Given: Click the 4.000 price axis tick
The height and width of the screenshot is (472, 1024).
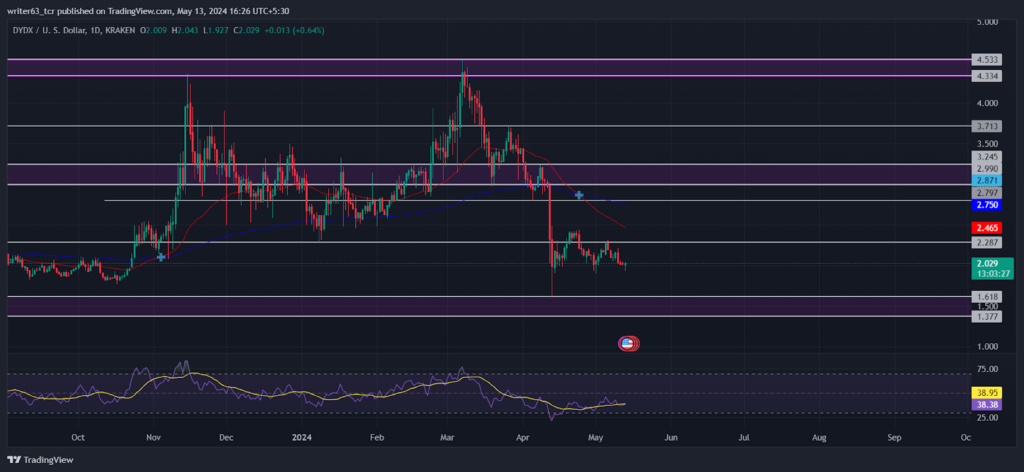Looking at the screenshot, I should (987, 103).
